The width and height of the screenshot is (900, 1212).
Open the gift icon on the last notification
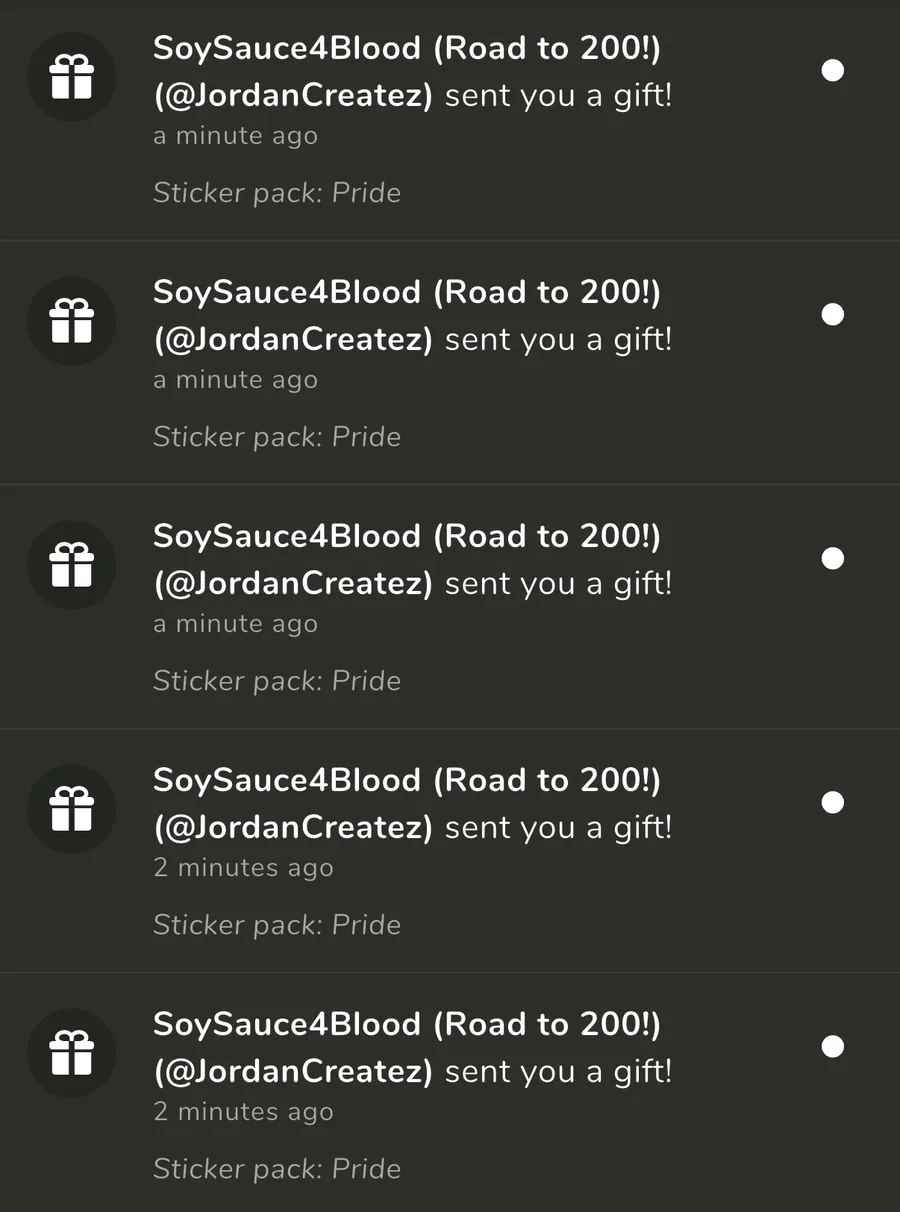point(71,1053)
